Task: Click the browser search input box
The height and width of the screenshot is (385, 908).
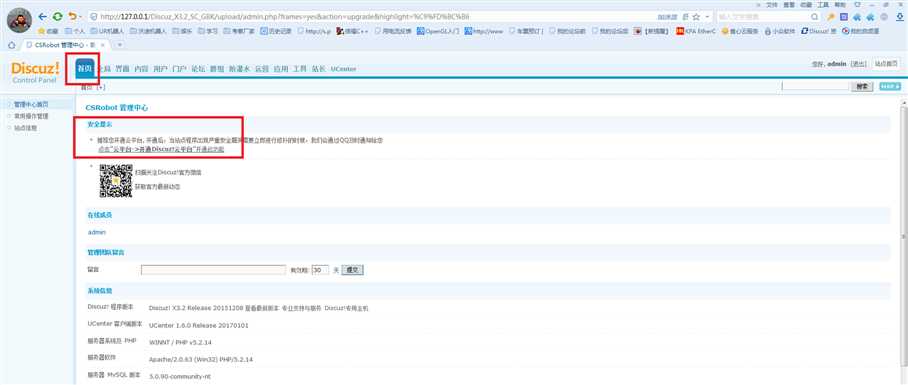Action: click(x=763, y=17)
